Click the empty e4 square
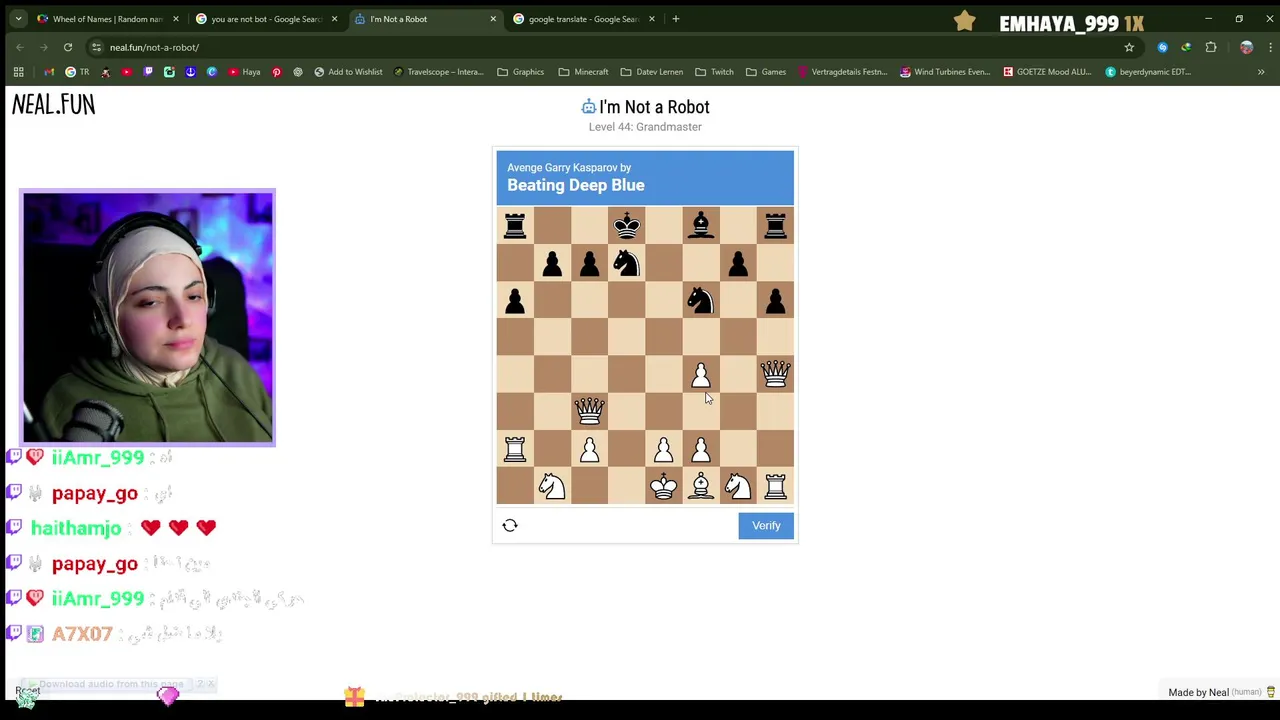This screenshot has width=1280, height=720. click(664, 375)
